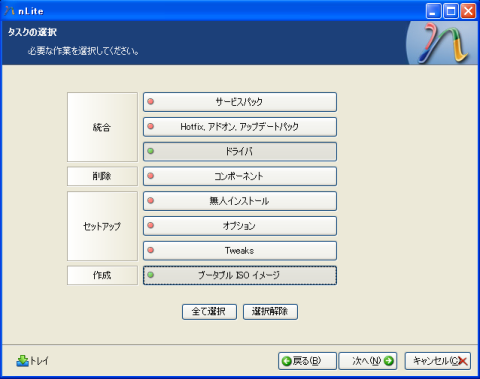
Task: Minimize the nLite window
Action: click(433, 11)
